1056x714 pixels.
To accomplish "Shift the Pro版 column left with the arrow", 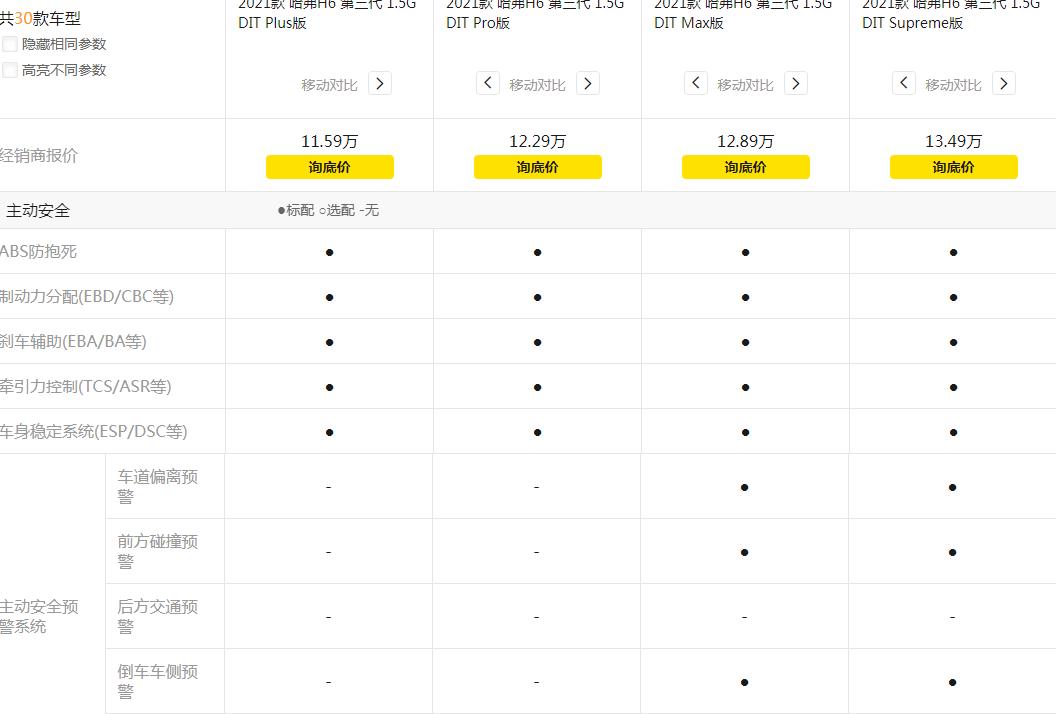I will 488,84.
